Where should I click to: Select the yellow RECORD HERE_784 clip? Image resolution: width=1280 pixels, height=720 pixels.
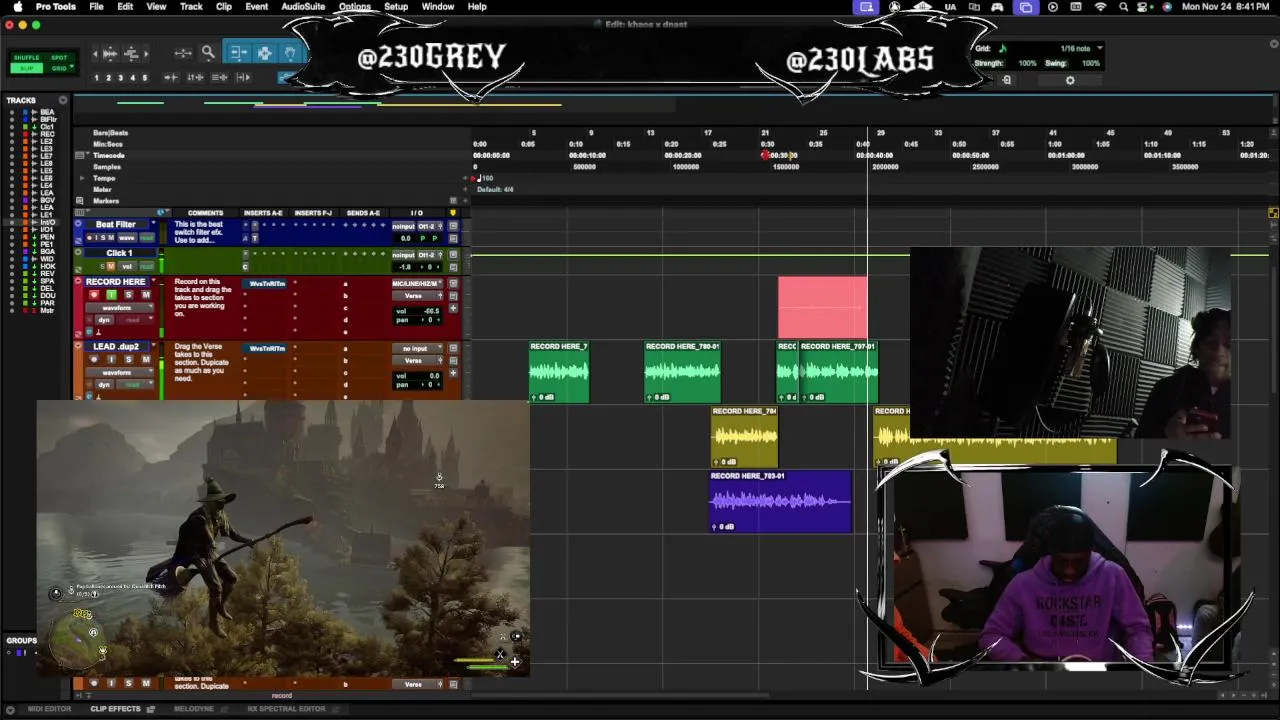click(x=744, y=437)
